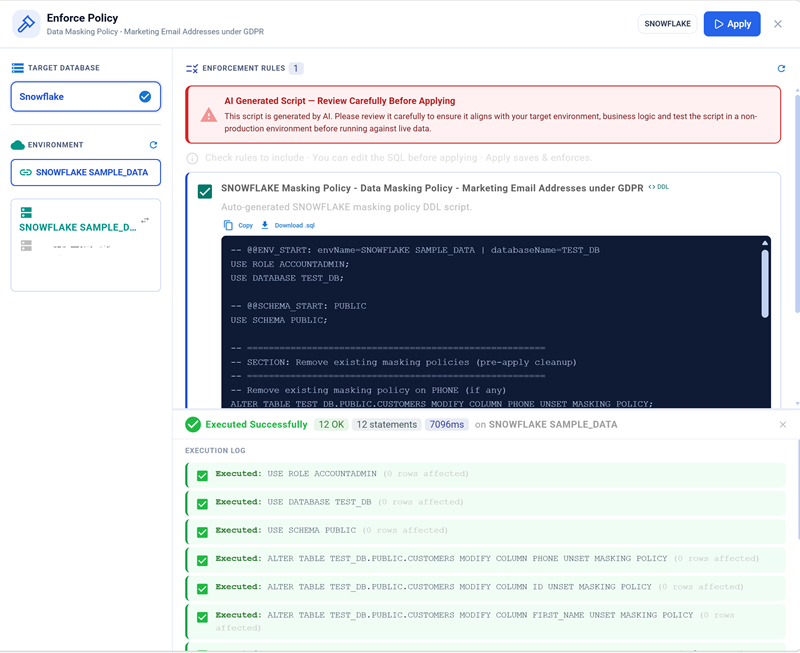Click the Enforcement Rules icon

click(192, 68)
